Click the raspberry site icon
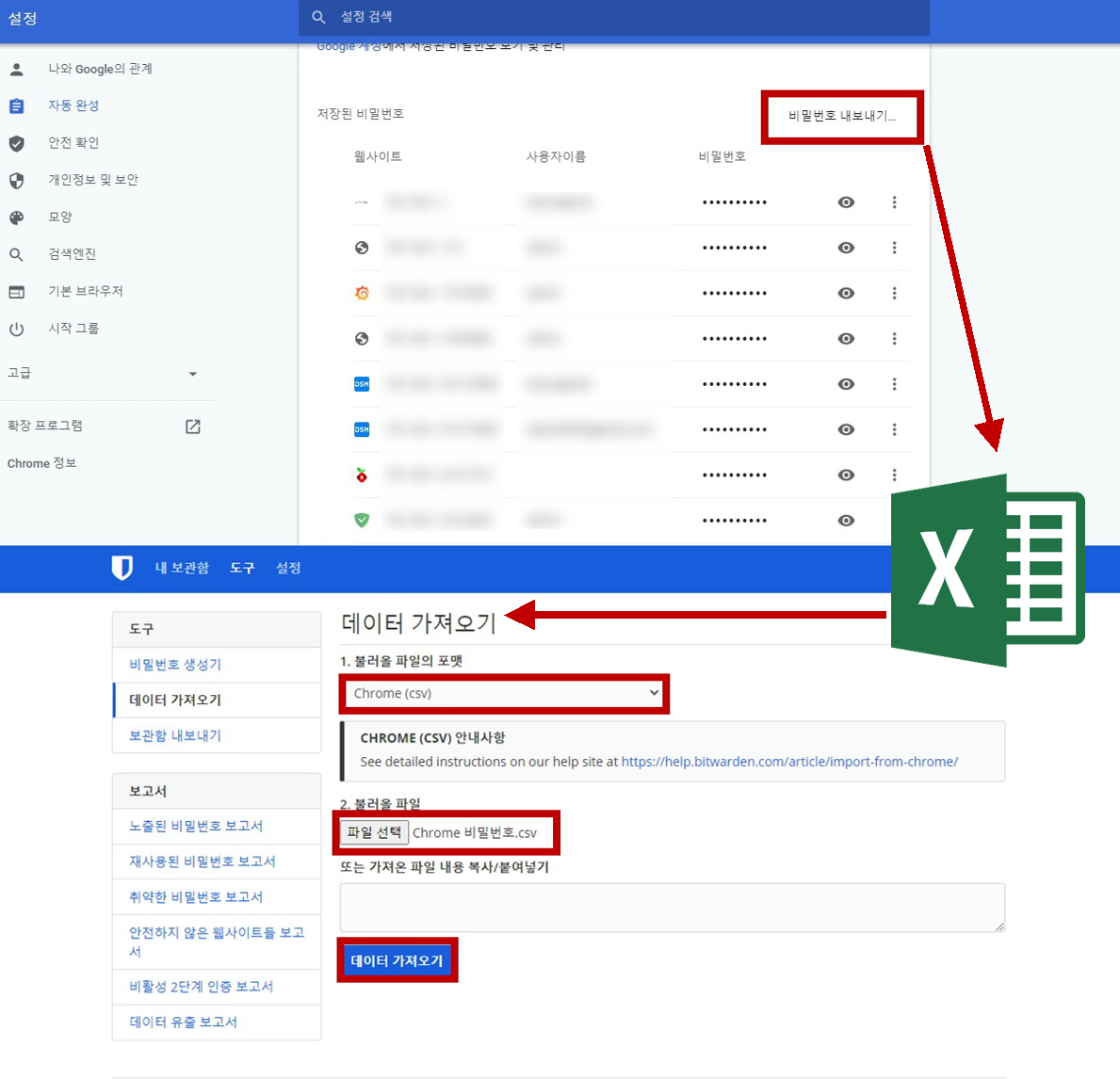This screenshot has height=1079, width=1120. (362, 475)
